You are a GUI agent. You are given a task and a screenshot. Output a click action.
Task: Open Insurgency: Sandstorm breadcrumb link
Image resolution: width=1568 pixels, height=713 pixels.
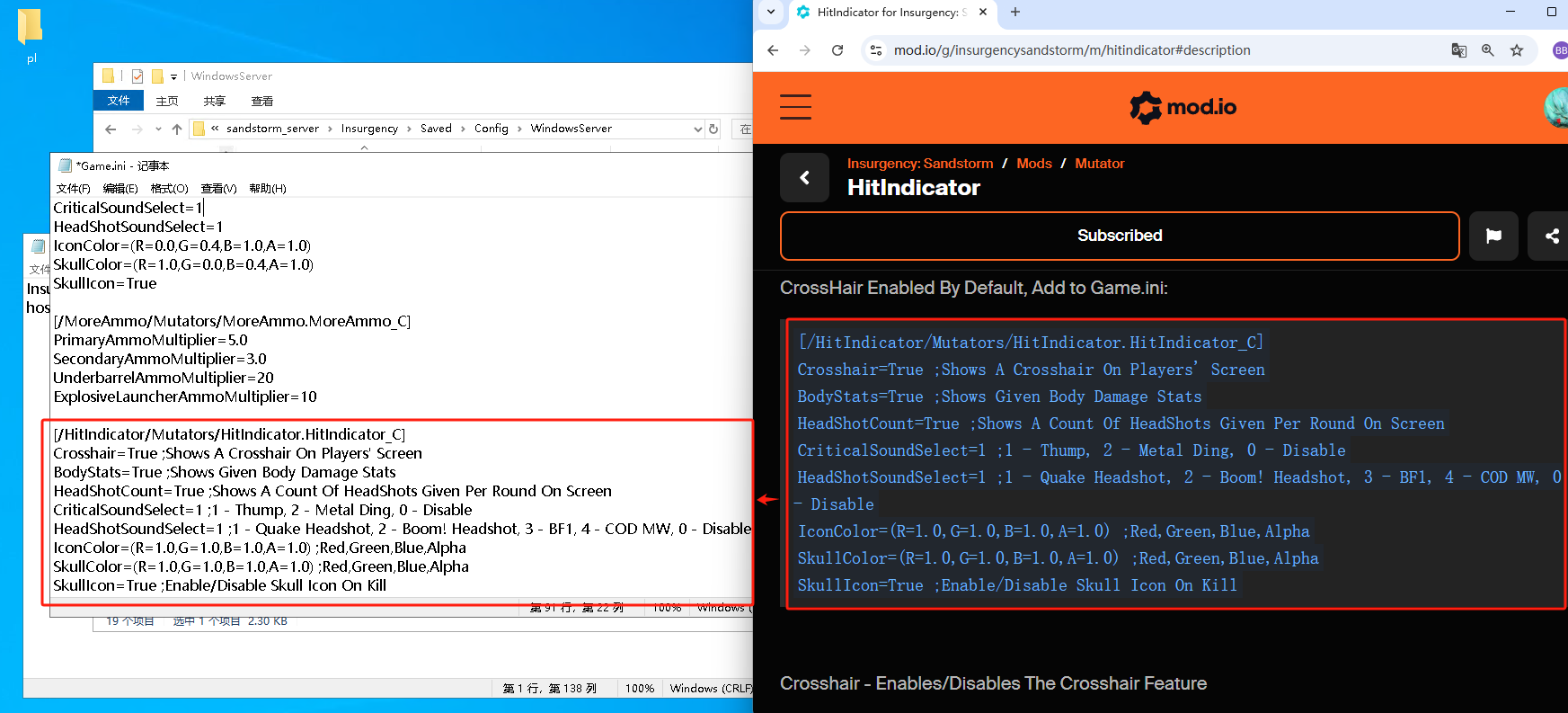point(920,164)
